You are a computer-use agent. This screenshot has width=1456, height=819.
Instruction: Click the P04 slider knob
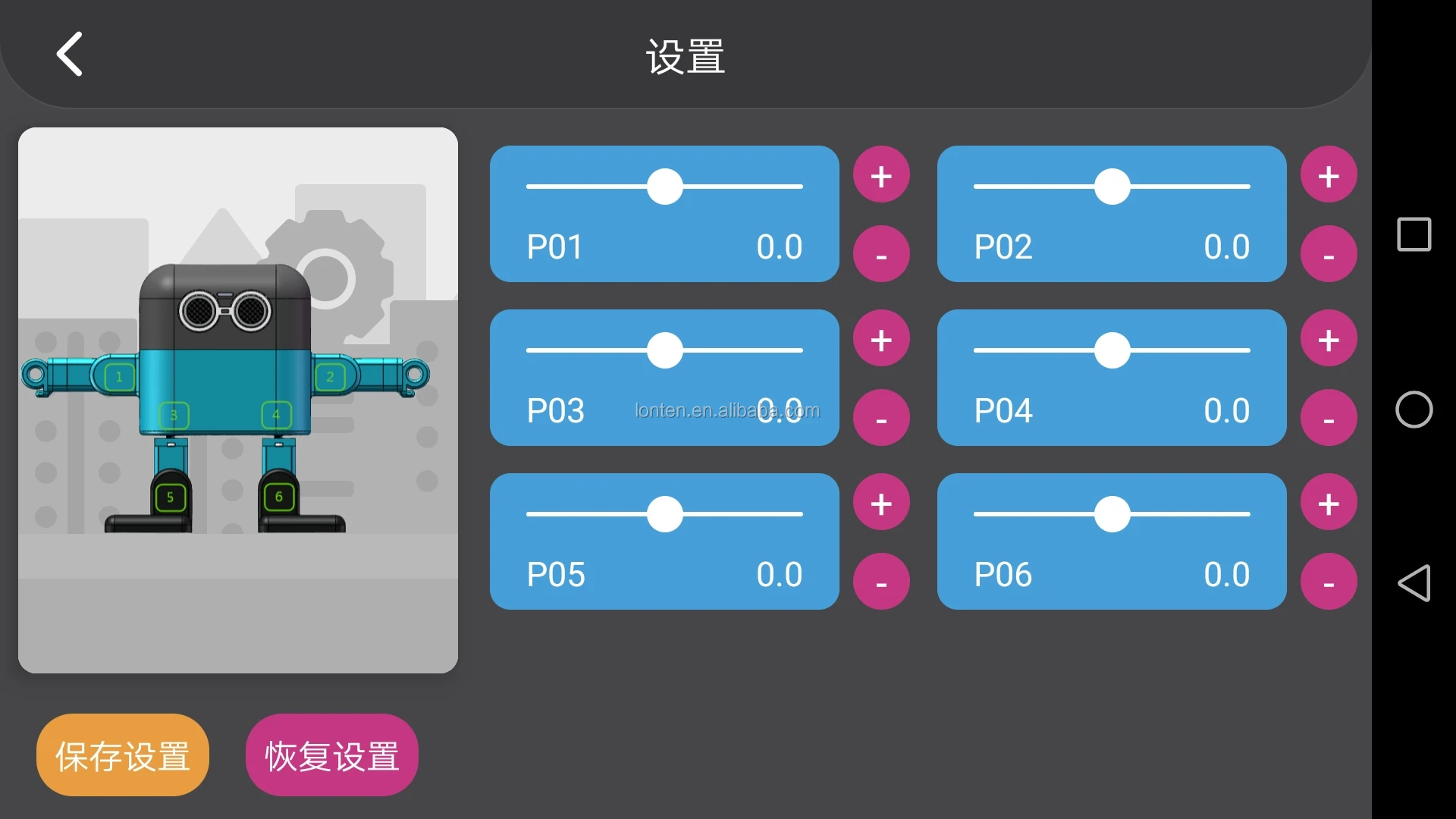[x=1112, y=350]
